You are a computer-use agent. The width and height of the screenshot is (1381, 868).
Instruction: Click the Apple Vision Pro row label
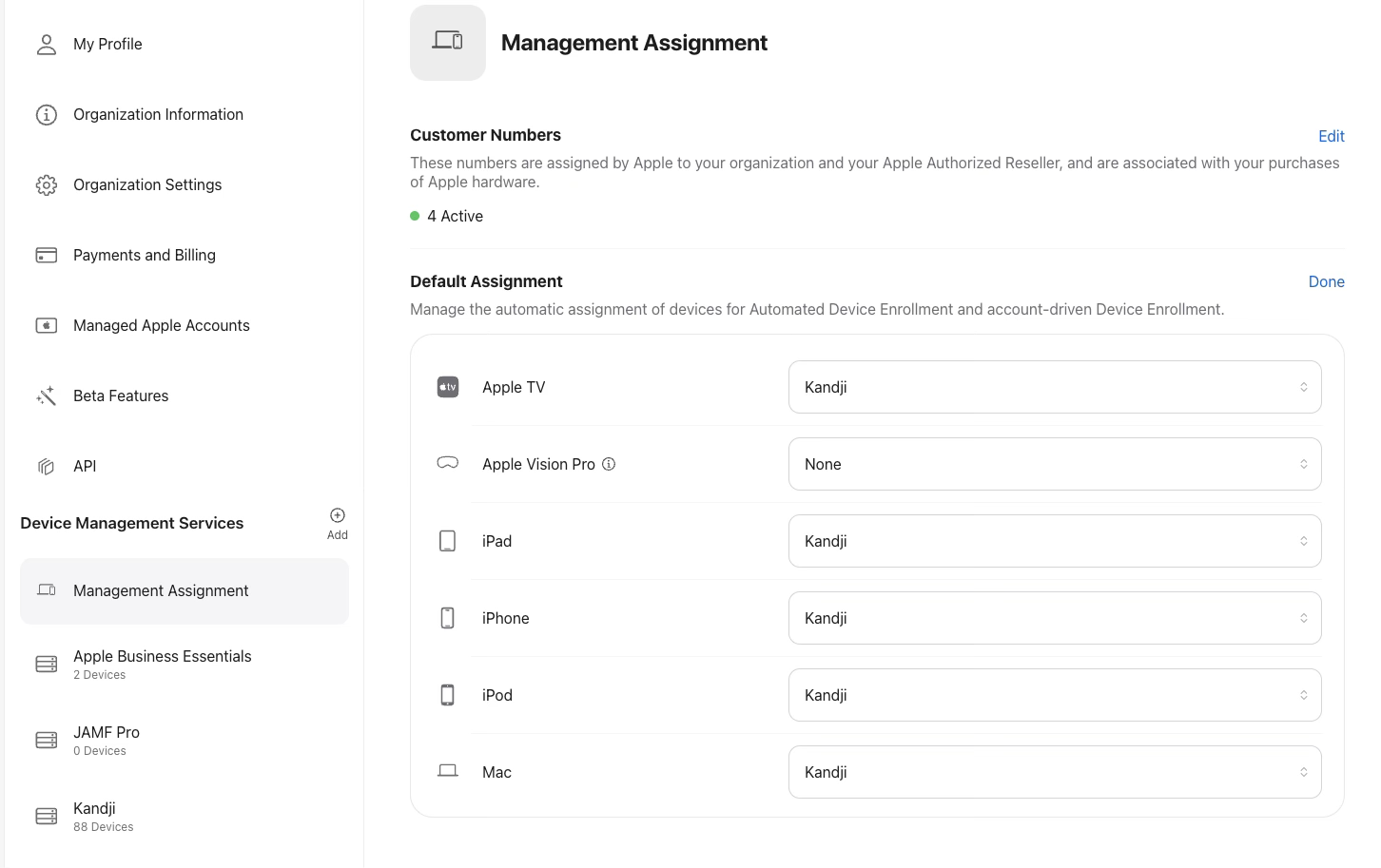click(538, 464)
